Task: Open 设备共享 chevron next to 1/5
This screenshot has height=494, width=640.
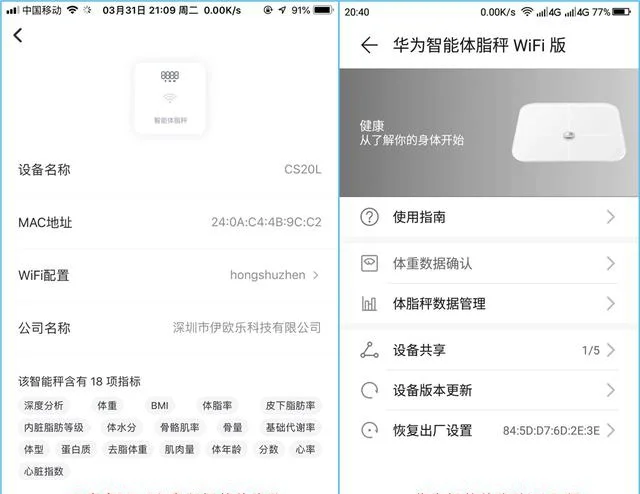Action: pos(611,350)
